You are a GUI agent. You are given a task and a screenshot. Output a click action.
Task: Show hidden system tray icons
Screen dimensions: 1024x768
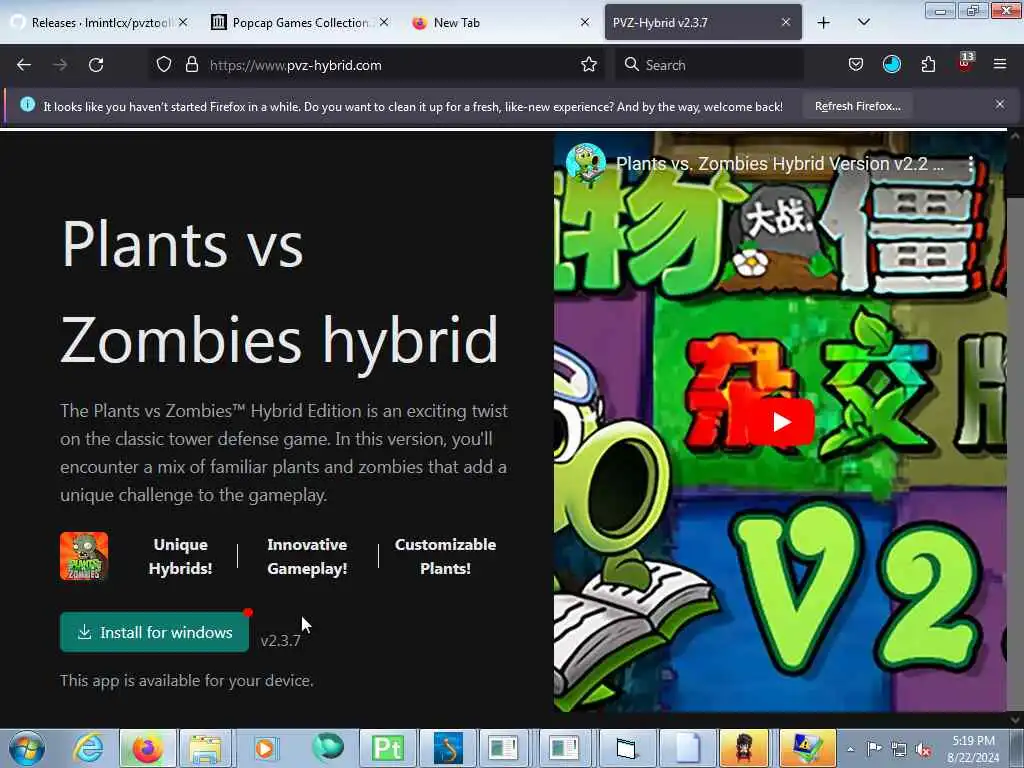click(x=850, y=749)
